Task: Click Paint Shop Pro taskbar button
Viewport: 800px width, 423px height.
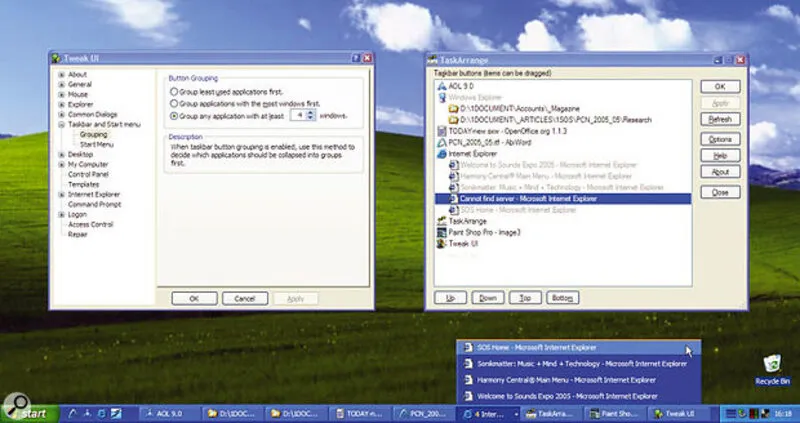Action: (x=614, y=414)
